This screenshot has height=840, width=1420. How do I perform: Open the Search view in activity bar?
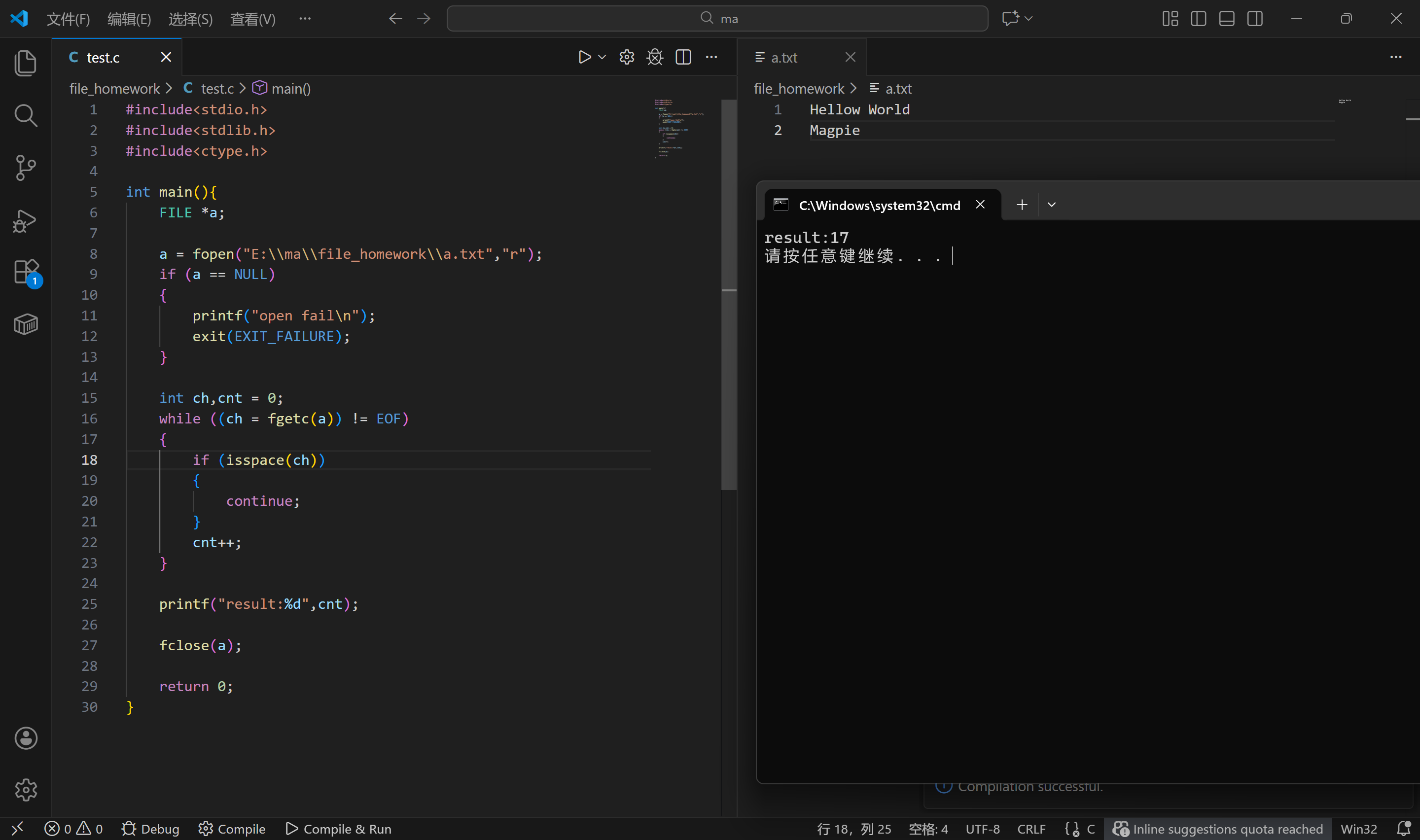pos(26,115)
